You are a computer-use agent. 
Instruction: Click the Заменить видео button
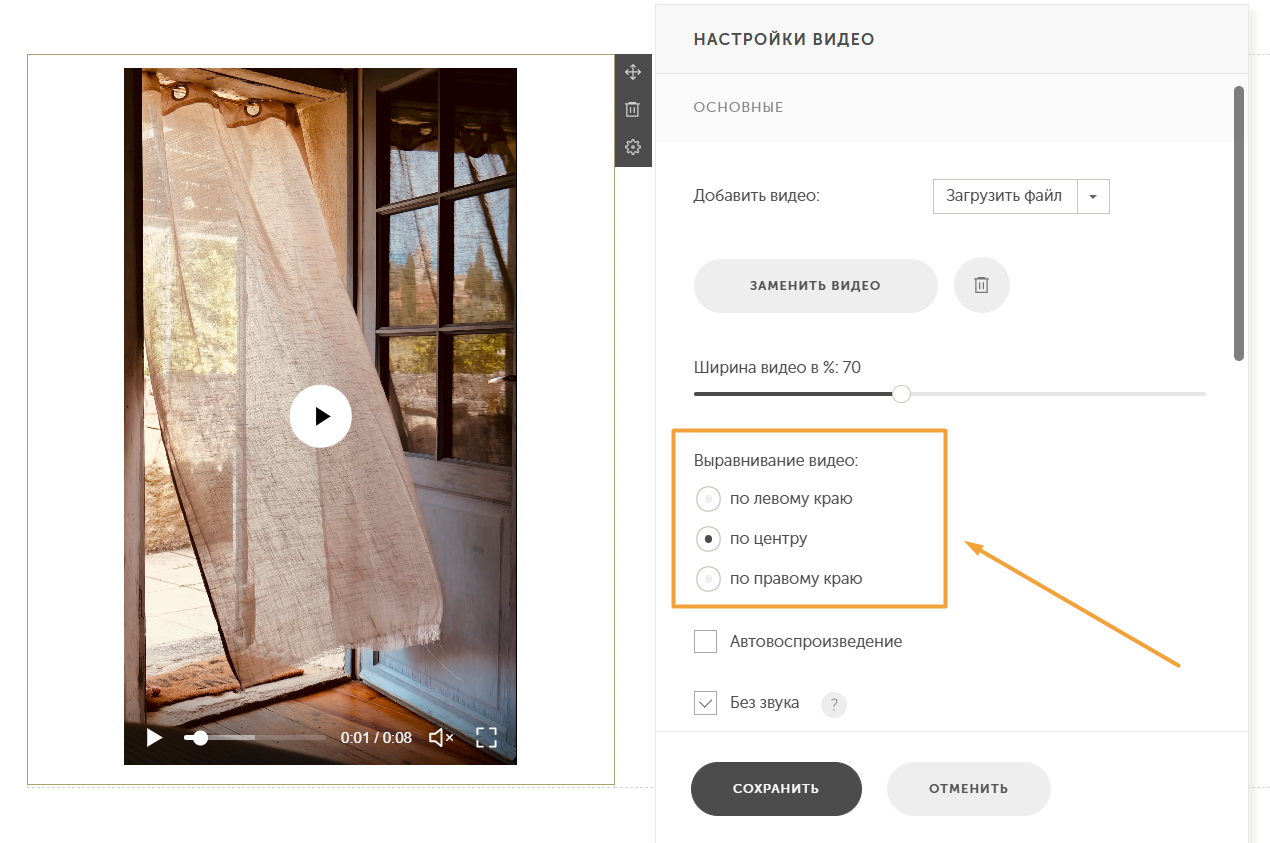[x=816, y=286]
